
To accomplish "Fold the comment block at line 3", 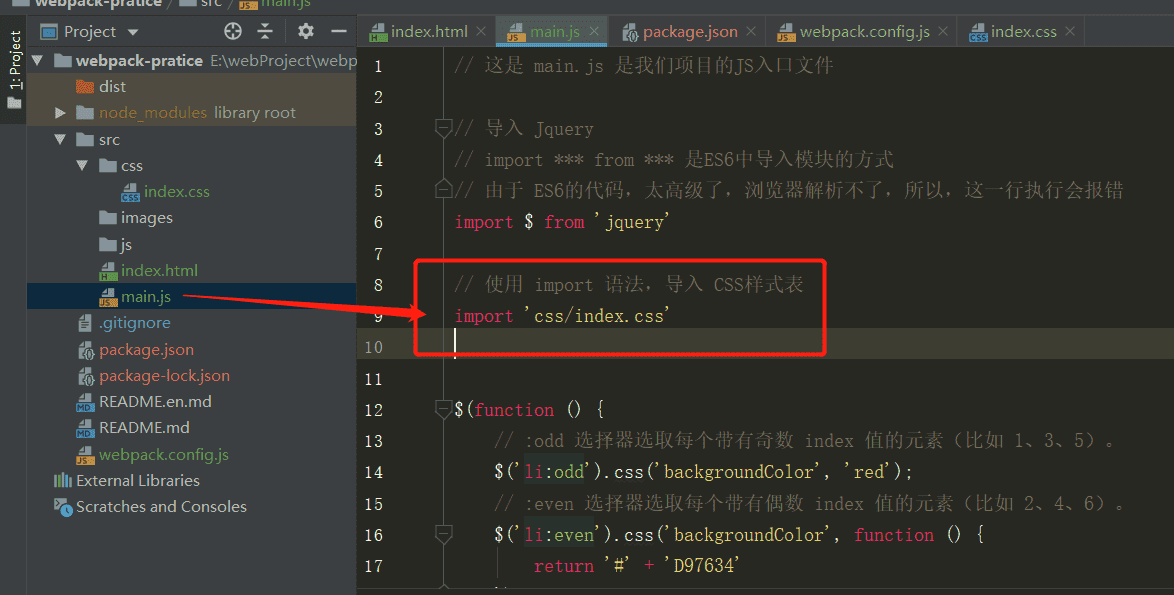I will coord(443,129).
